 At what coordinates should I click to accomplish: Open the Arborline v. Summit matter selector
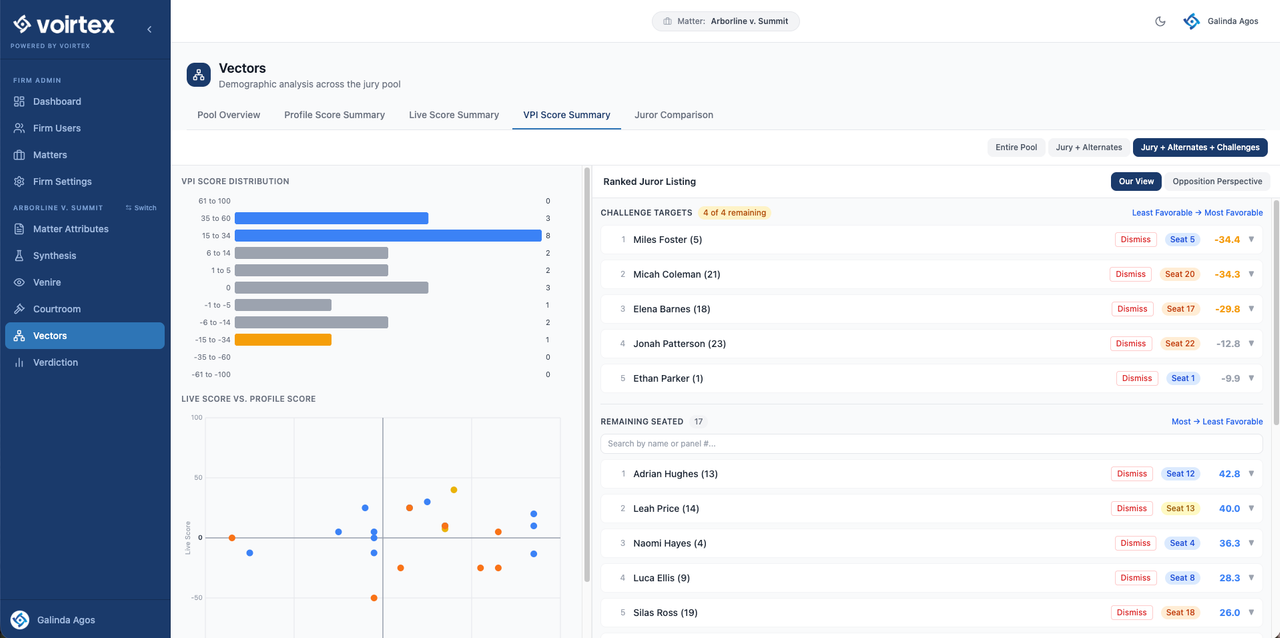(x=726, y=21)
